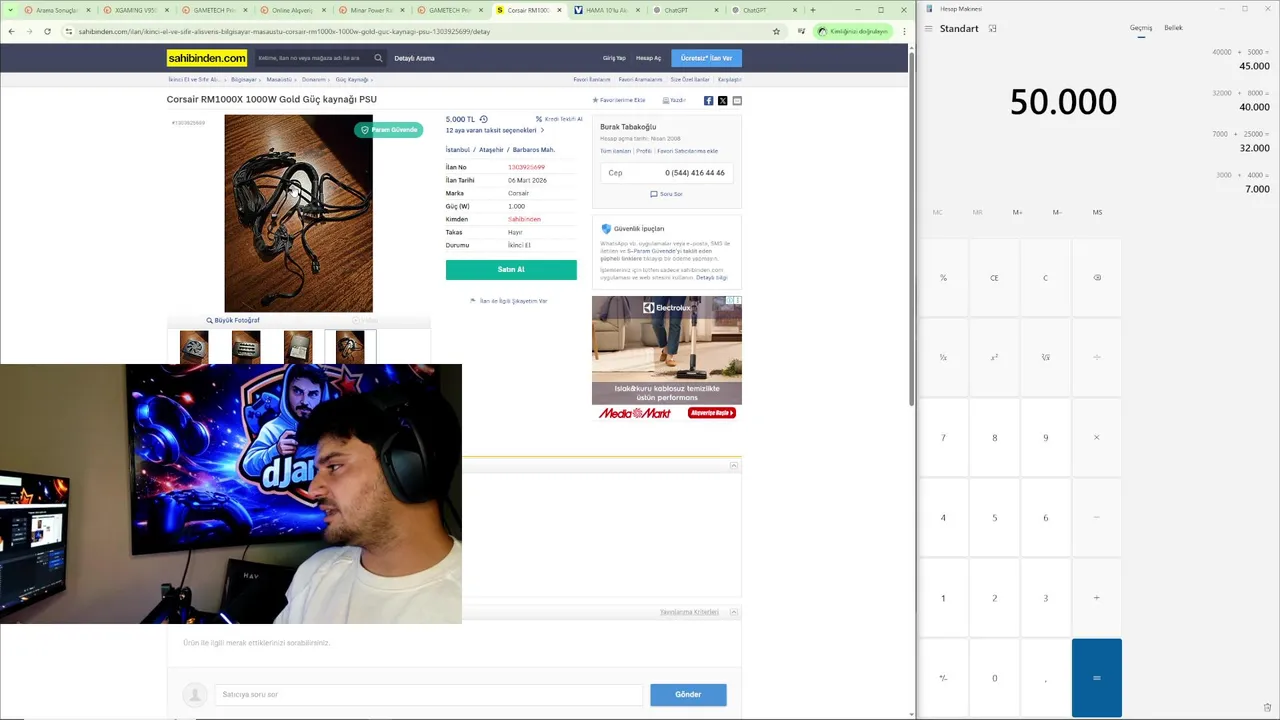The image size is (1280, 720).
Task: Click Giriş Yap login link
Action: (x=614, y=58)
